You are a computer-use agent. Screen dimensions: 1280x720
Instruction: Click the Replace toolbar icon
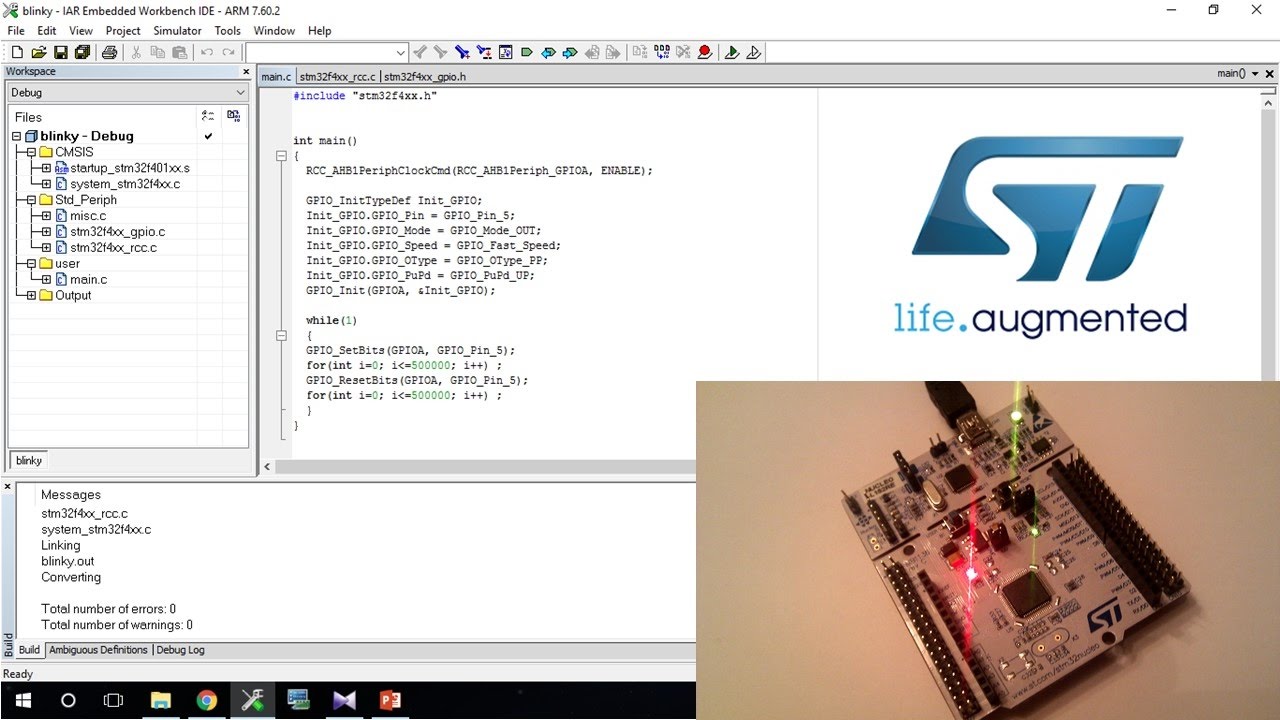pyautogui.click(x=484, y=52)
